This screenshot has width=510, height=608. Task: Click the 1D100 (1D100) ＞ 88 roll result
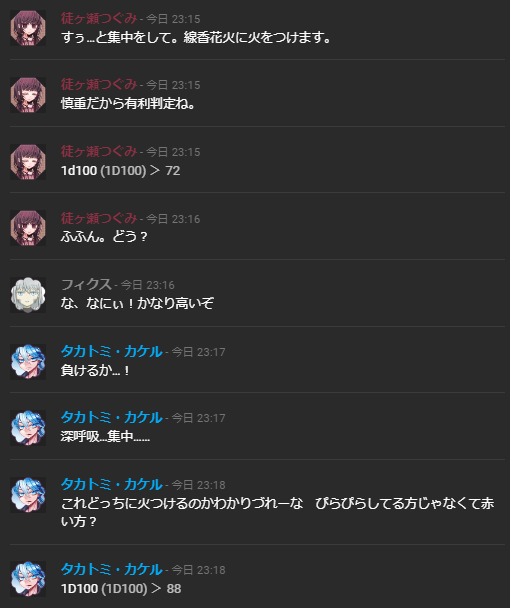(x=121, y=589)
